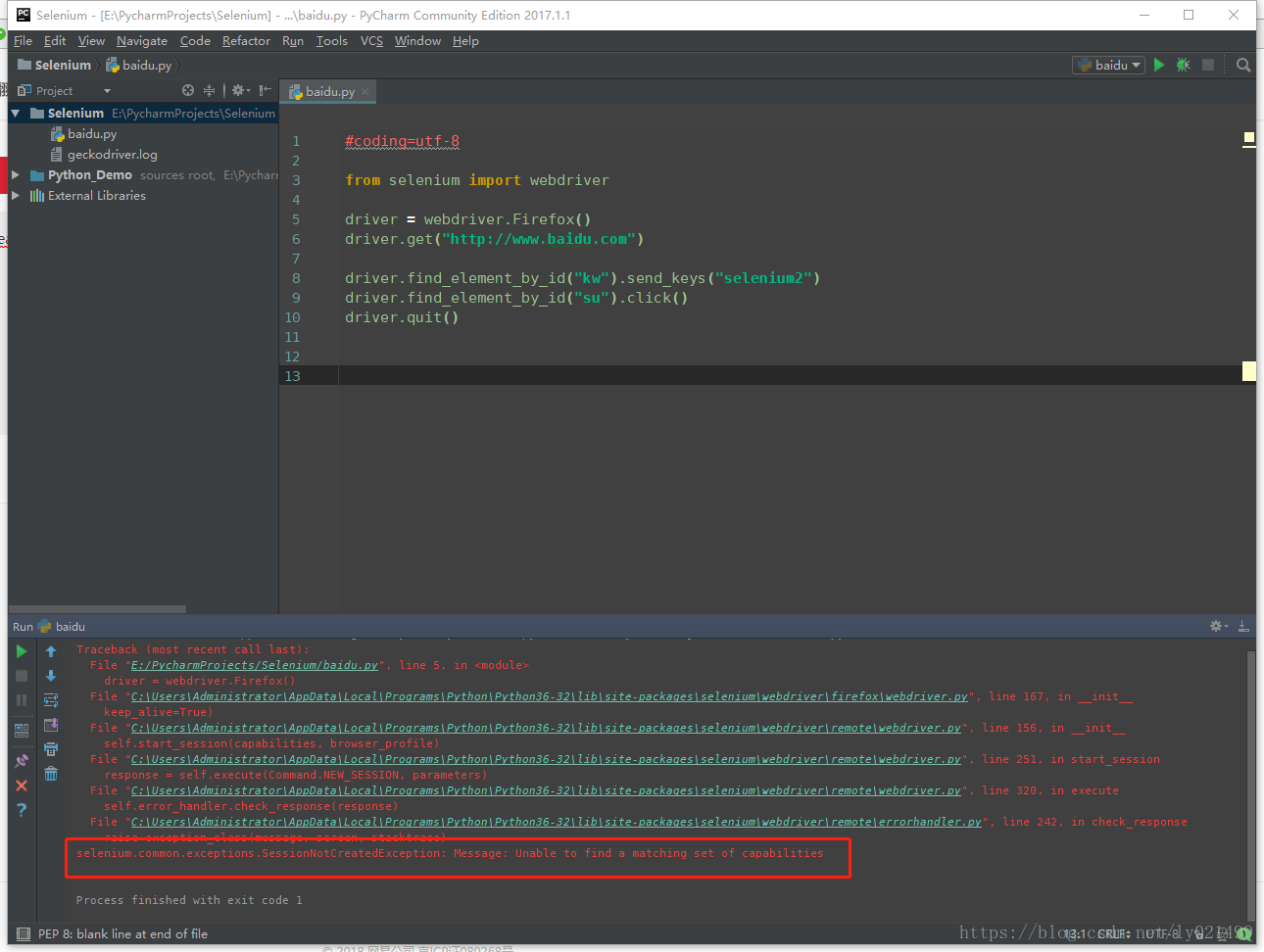Image resolution: width=1264 pixels, height=952 pixels.
Task: Click the gray stop square in the top toolbar
Action: coord(1208,65)
